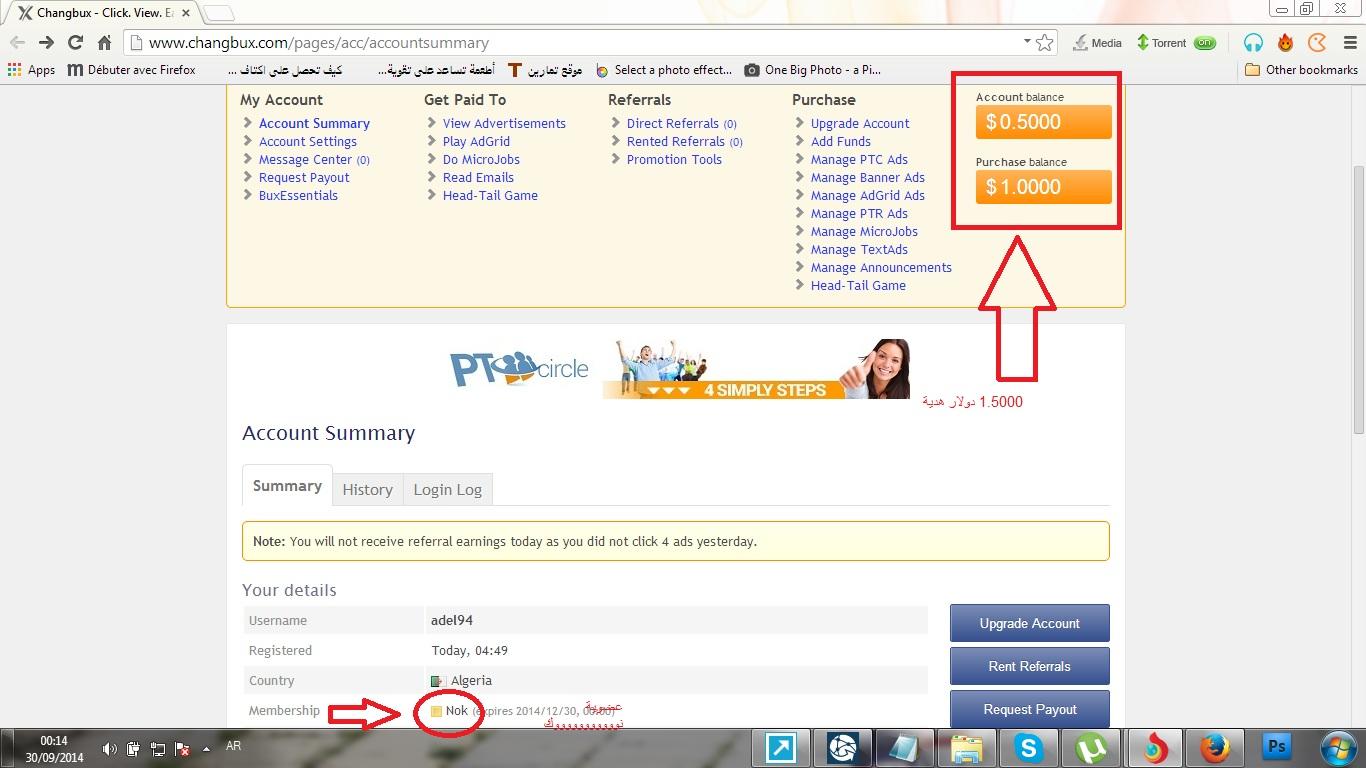The height and width of the screenshot is (768, 1366).
Task: Open Head-Tail Game under Purchase
Action: coord(858,285)
